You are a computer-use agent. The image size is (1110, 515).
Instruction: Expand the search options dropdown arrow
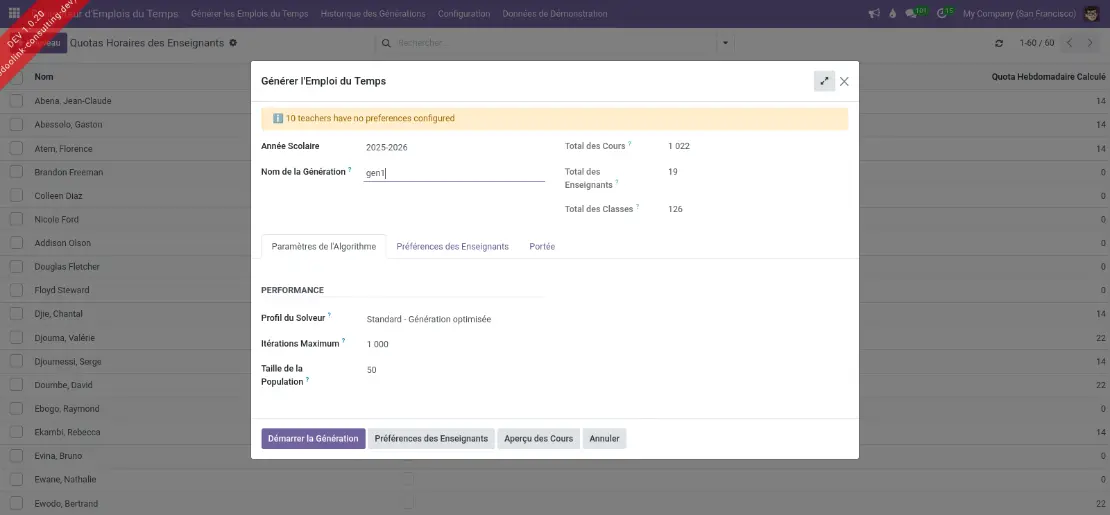tap(726, 43)
